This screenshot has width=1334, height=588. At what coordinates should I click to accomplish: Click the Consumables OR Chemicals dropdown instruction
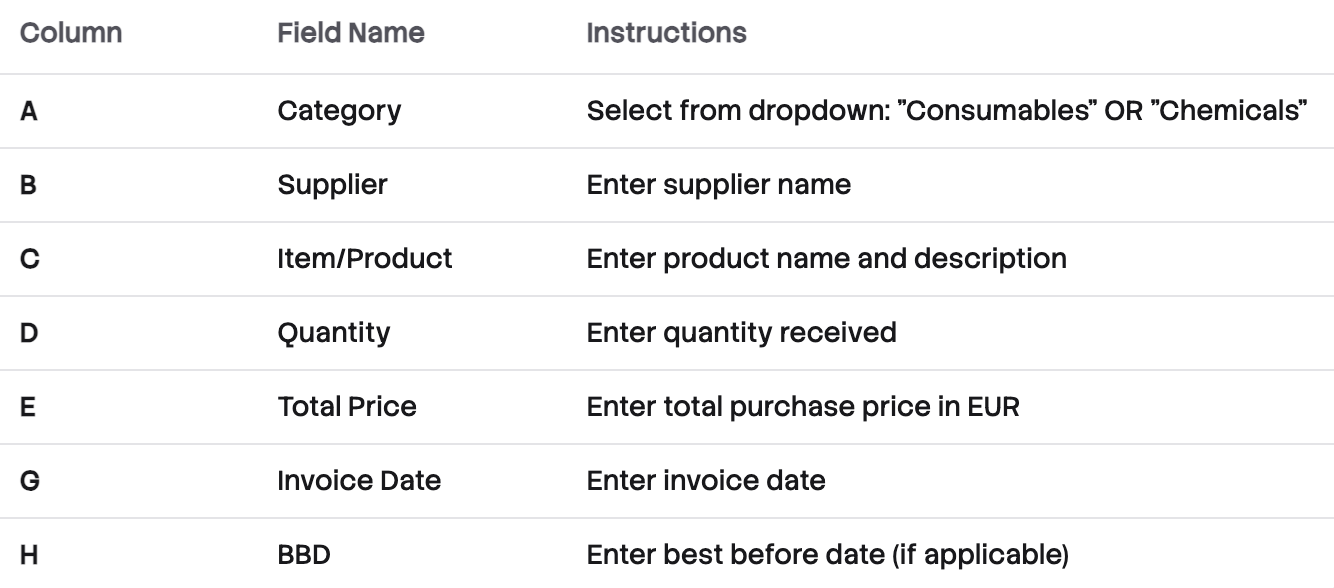click(x=948, y=110)
